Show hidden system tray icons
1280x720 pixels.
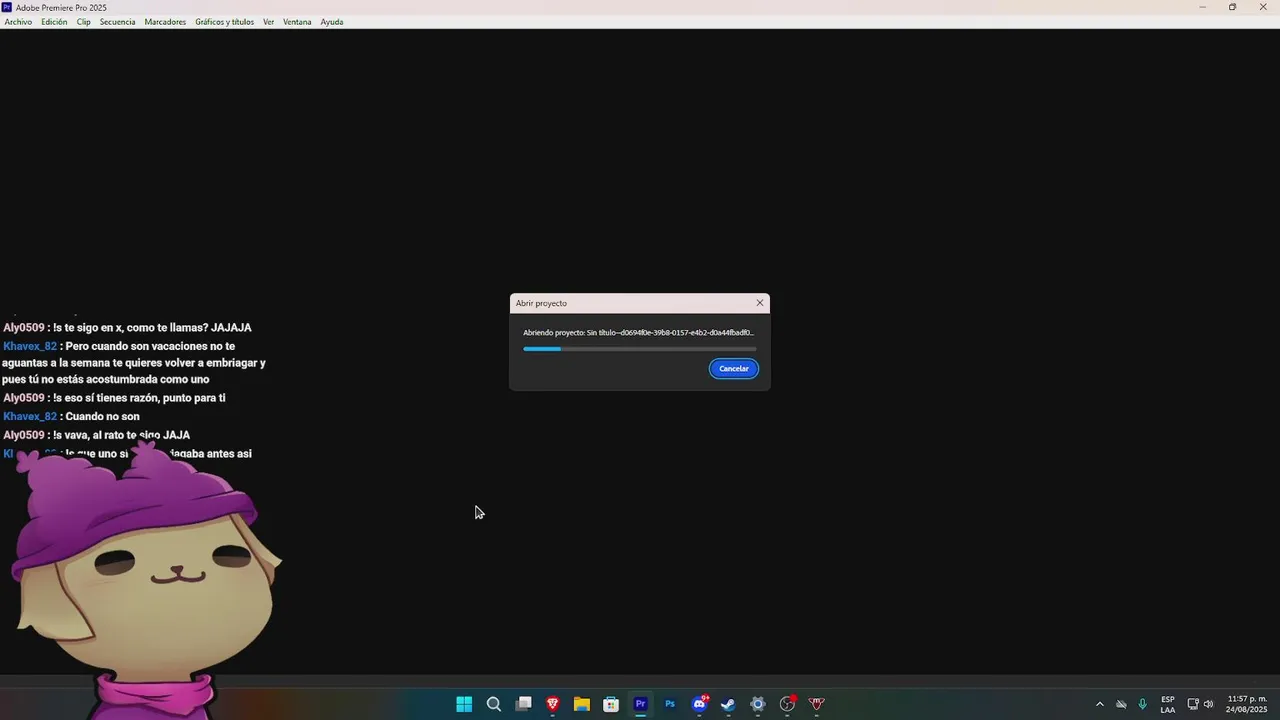coord(1100,704)
